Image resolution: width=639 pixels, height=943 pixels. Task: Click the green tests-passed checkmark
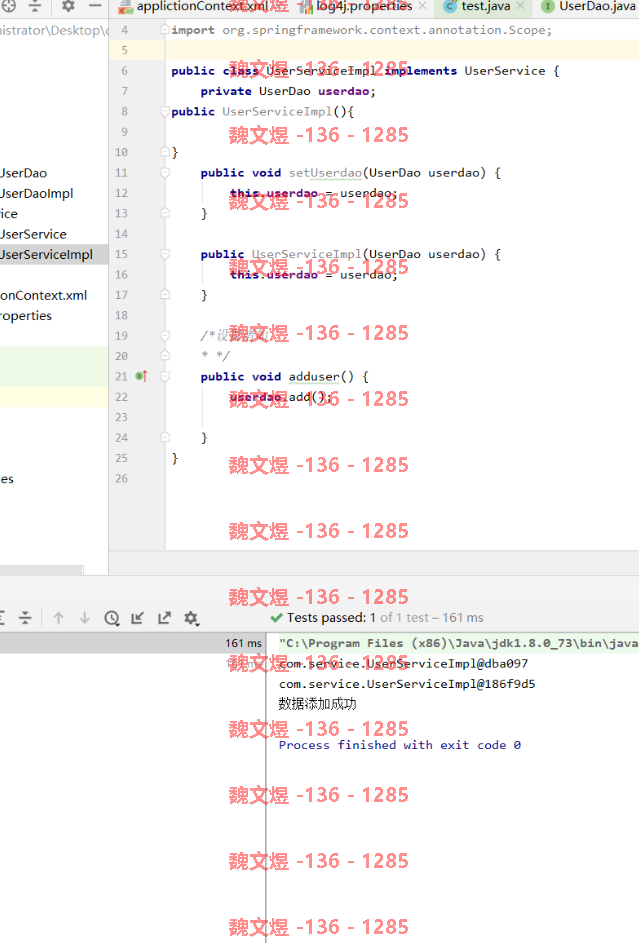(x=277, y=618)
